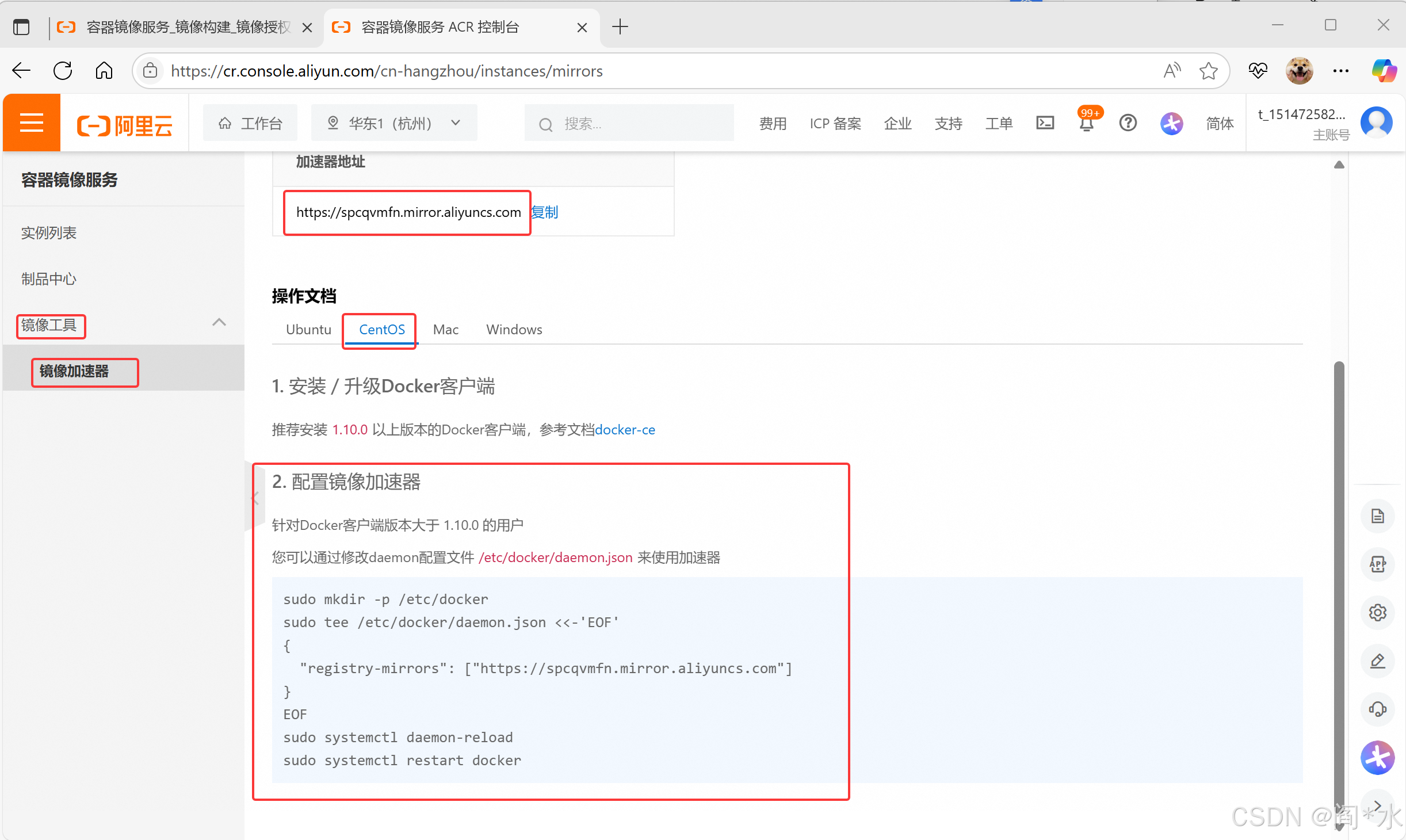Click the API icon in right sidebar
This screenshot has height=840, width=1406.
tap(1377, 564)
